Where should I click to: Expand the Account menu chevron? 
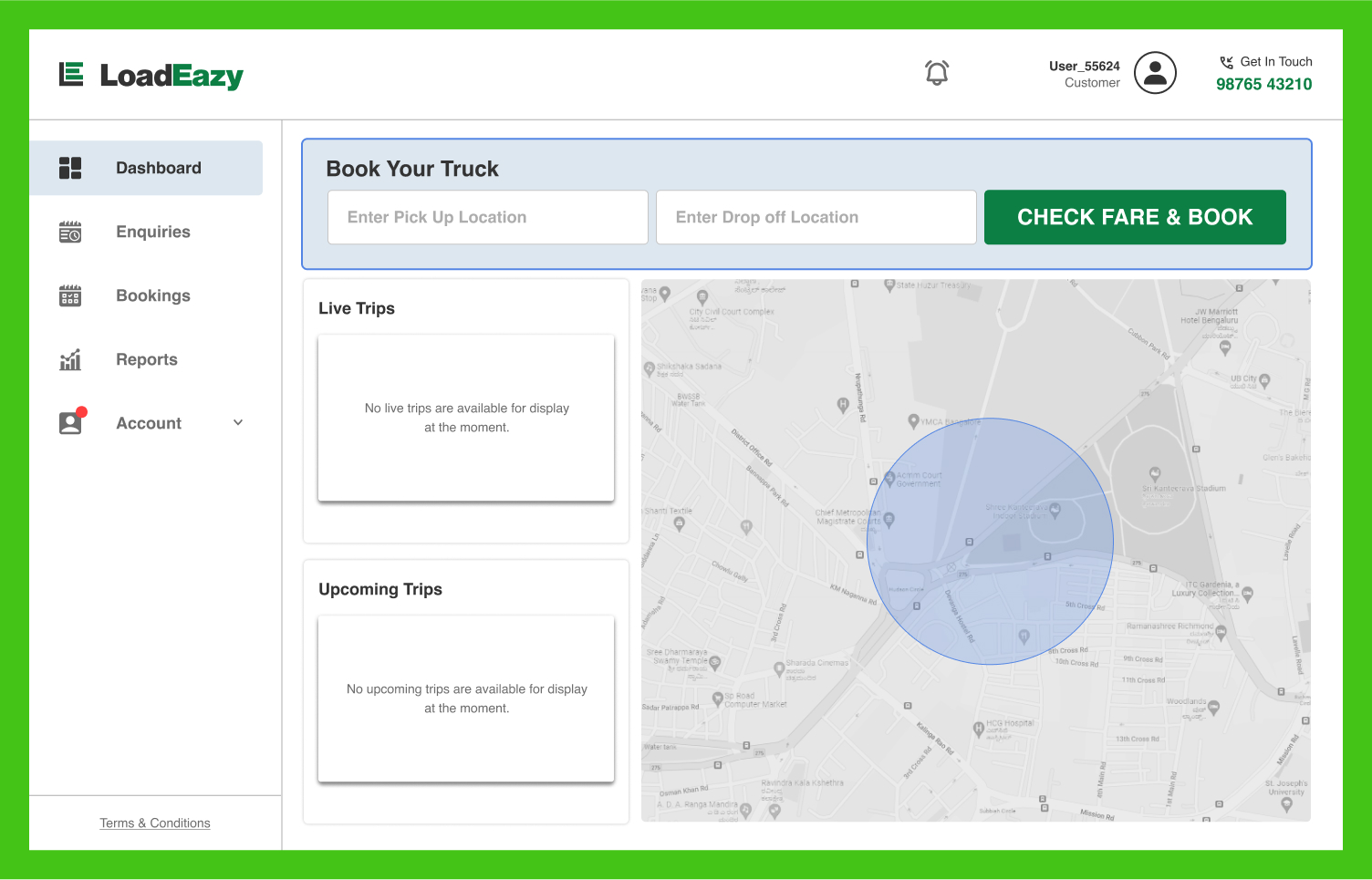click(238, 422)
